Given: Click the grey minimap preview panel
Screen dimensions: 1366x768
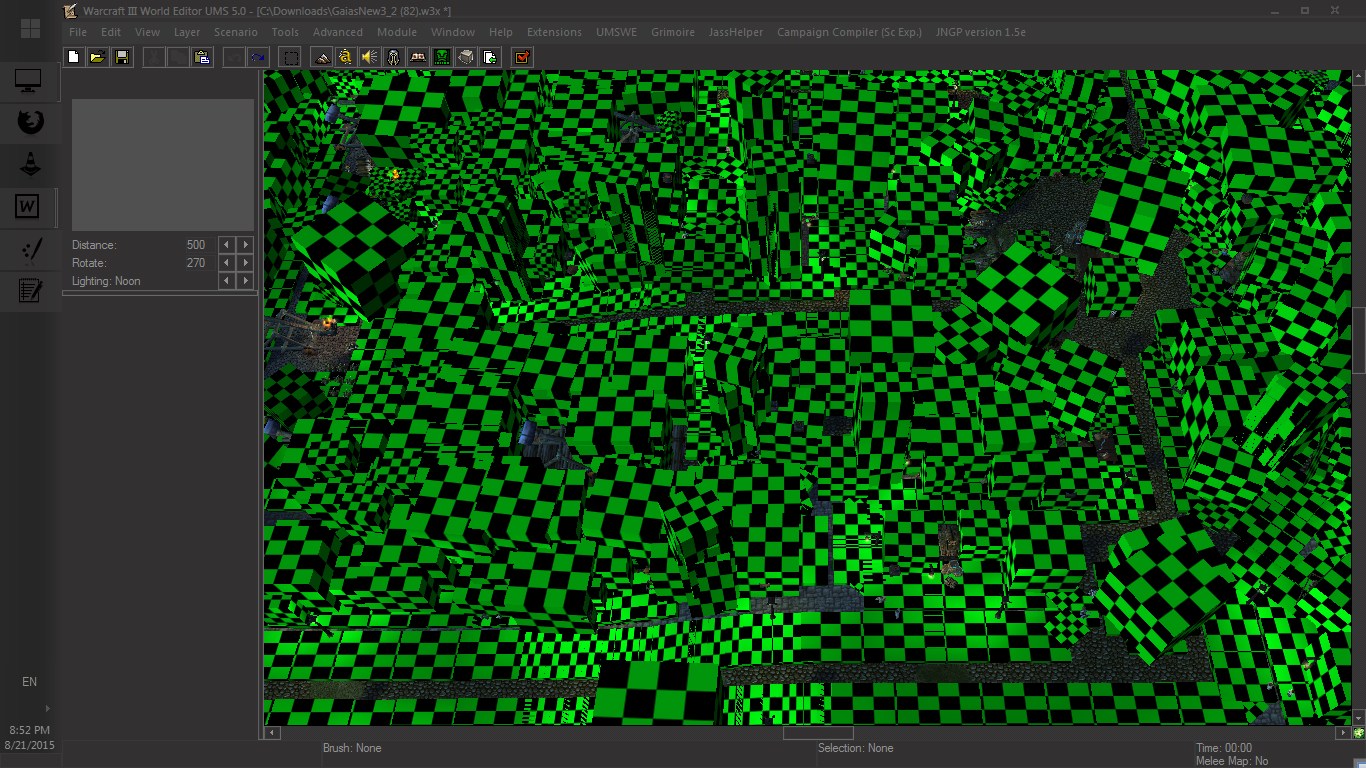Looking at the screenshot, I should [163, 165].
